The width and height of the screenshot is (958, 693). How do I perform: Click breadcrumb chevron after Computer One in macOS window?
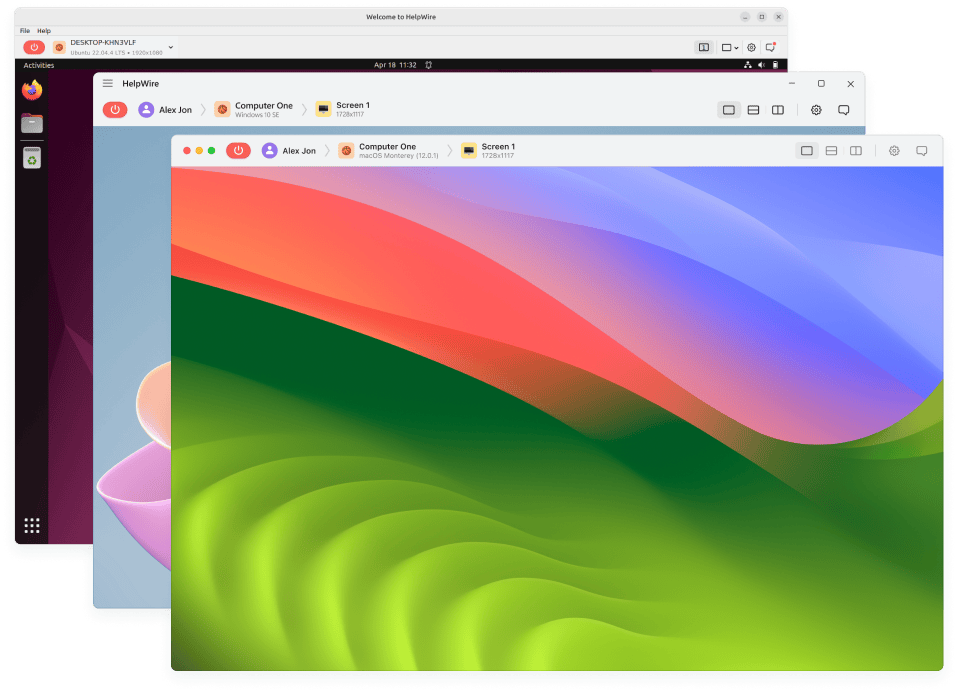(x=450, y=151)
